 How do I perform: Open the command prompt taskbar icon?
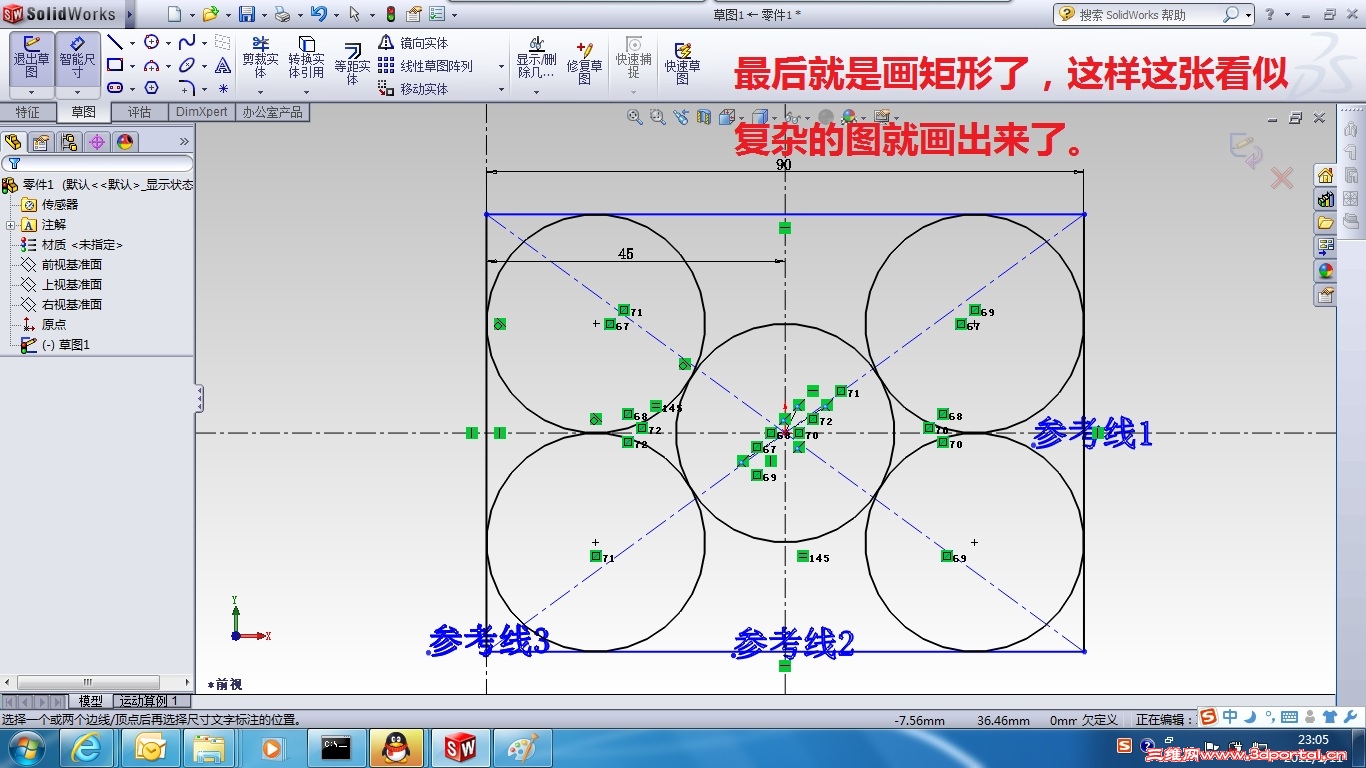pos(335,747)
